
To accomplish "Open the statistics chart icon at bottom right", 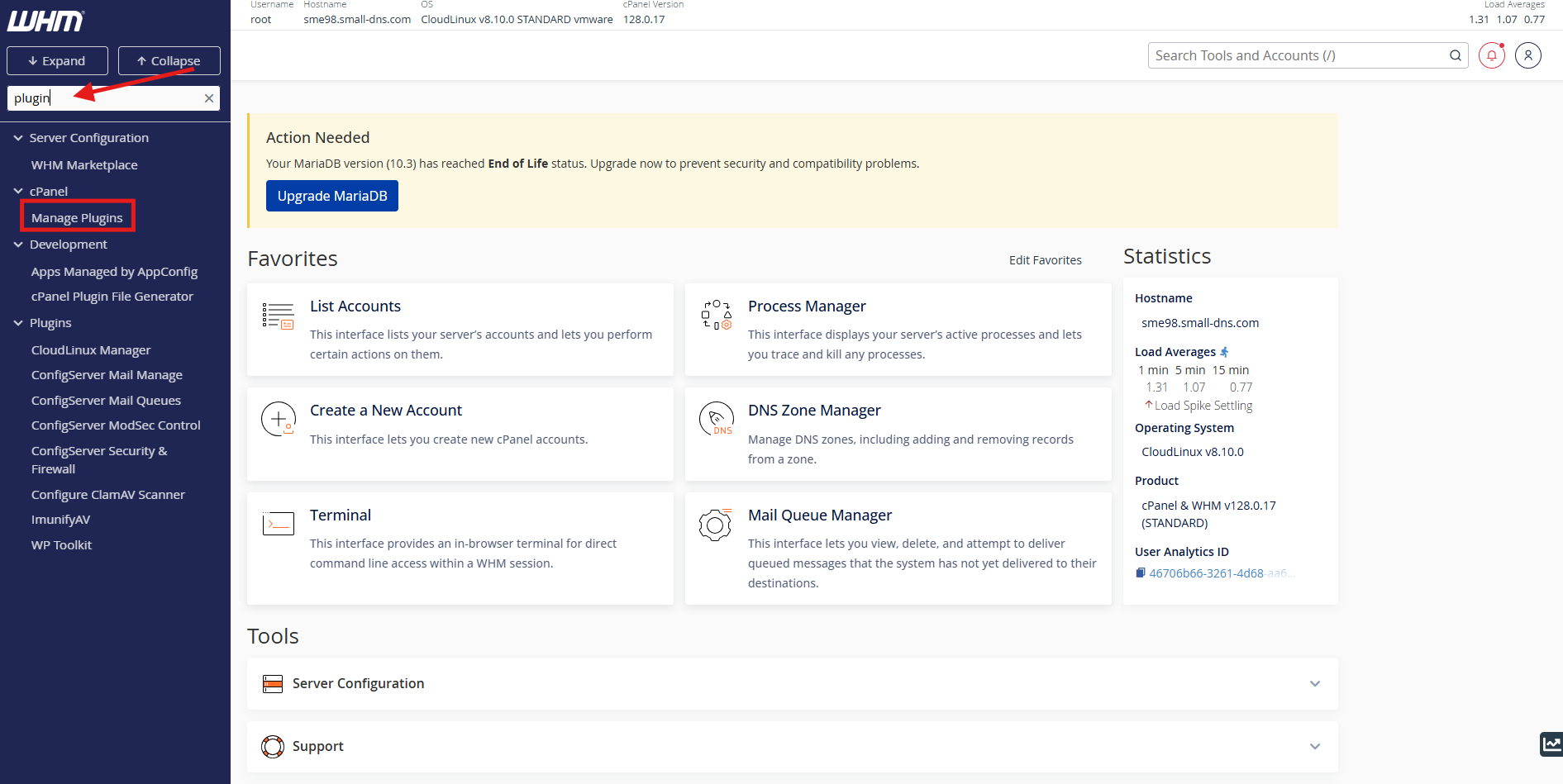I will 1551,744.
